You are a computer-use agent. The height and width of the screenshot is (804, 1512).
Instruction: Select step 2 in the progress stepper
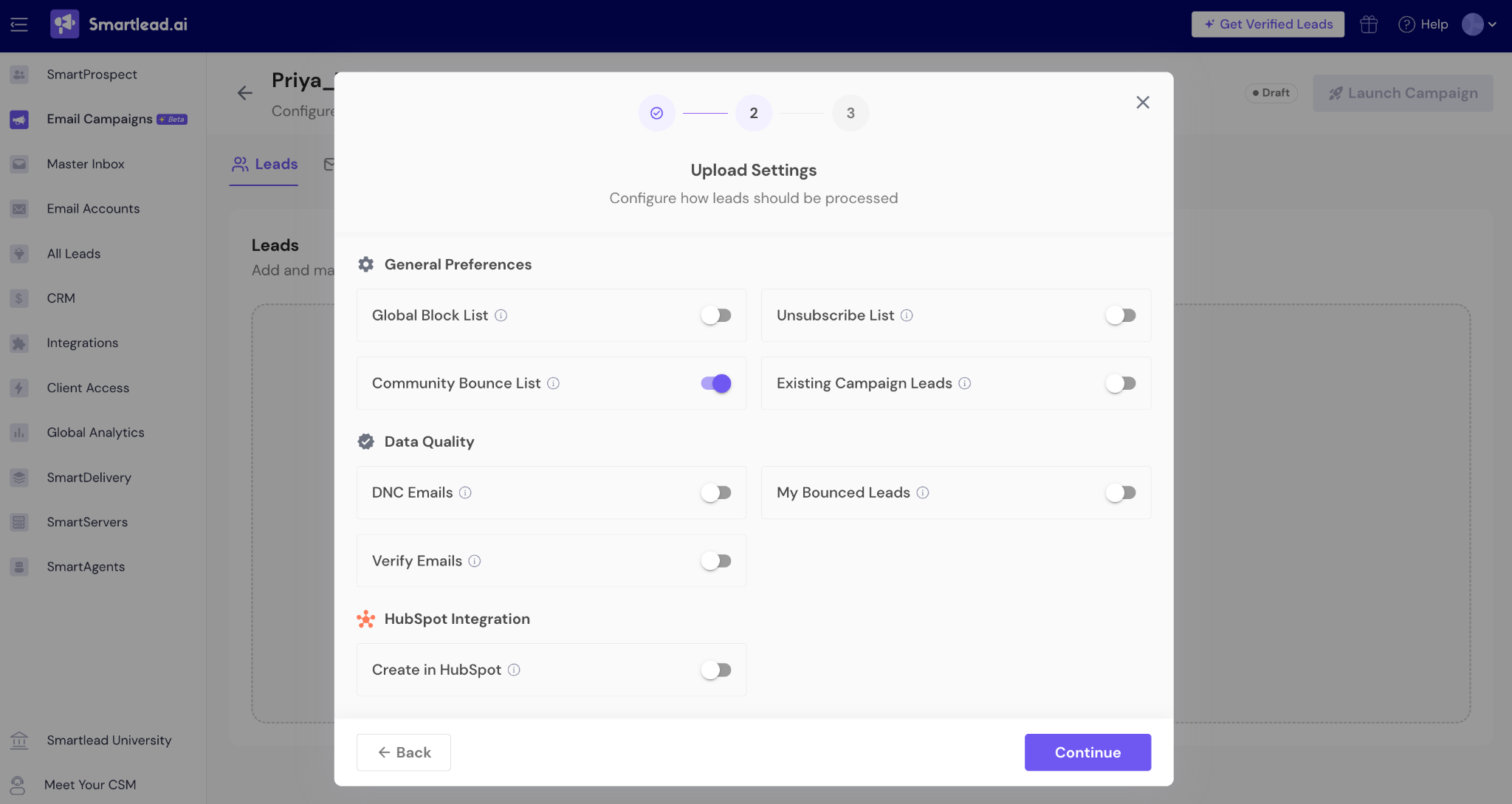pyautogui.click(x=753, y=113)
